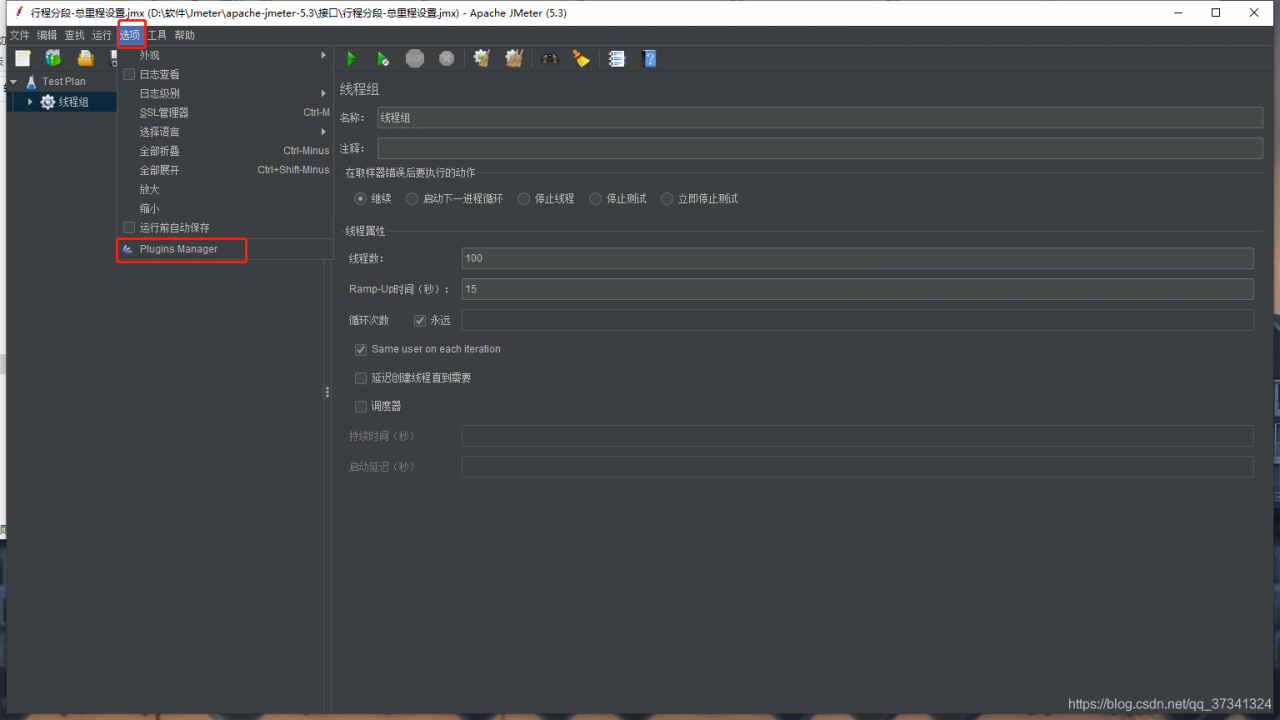Image resolution: width=1280 pixels, height=720 pixels.
Task: Open the 帮助 menu
Action: [185, 35]
